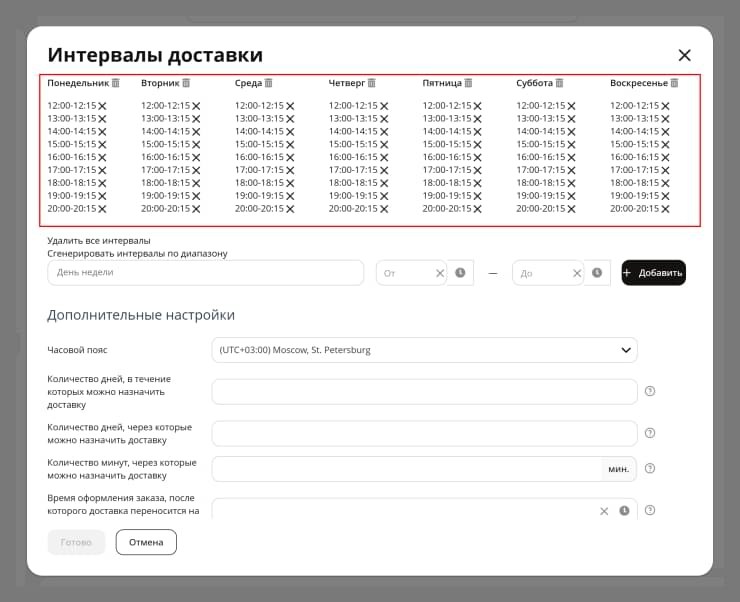Click trash icon next to Пятница
Screen dimensions: 740x602
pyautogui.click(x=468, y=83)
